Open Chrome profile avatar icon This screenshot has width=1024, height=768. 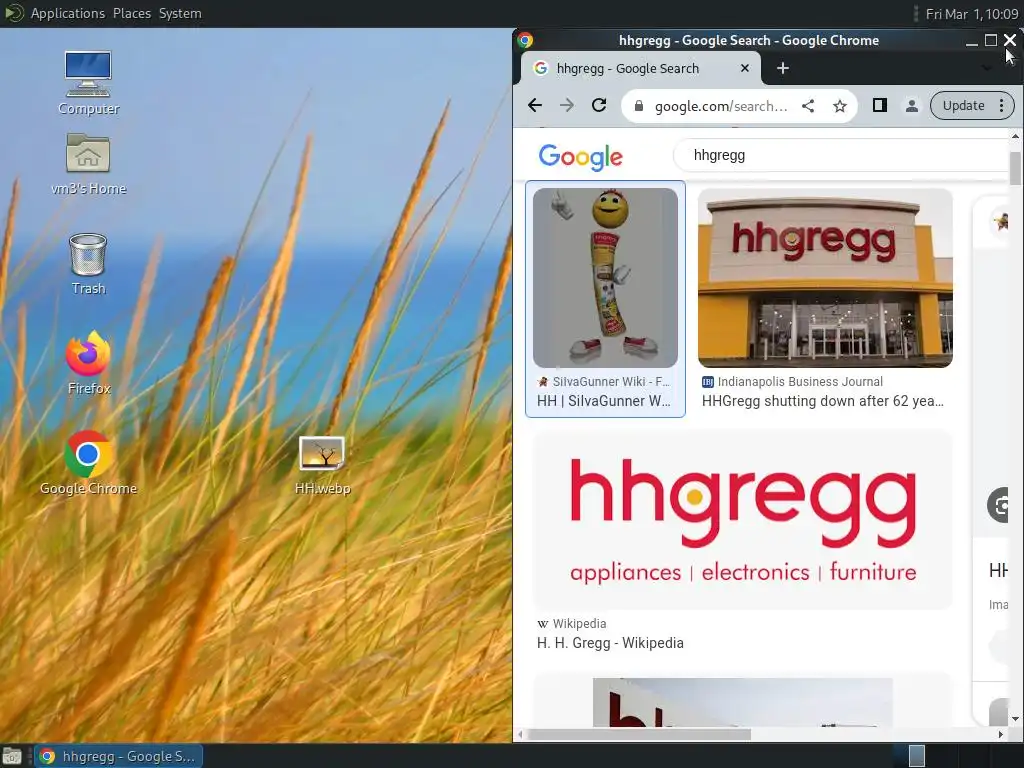coord(912,106)
